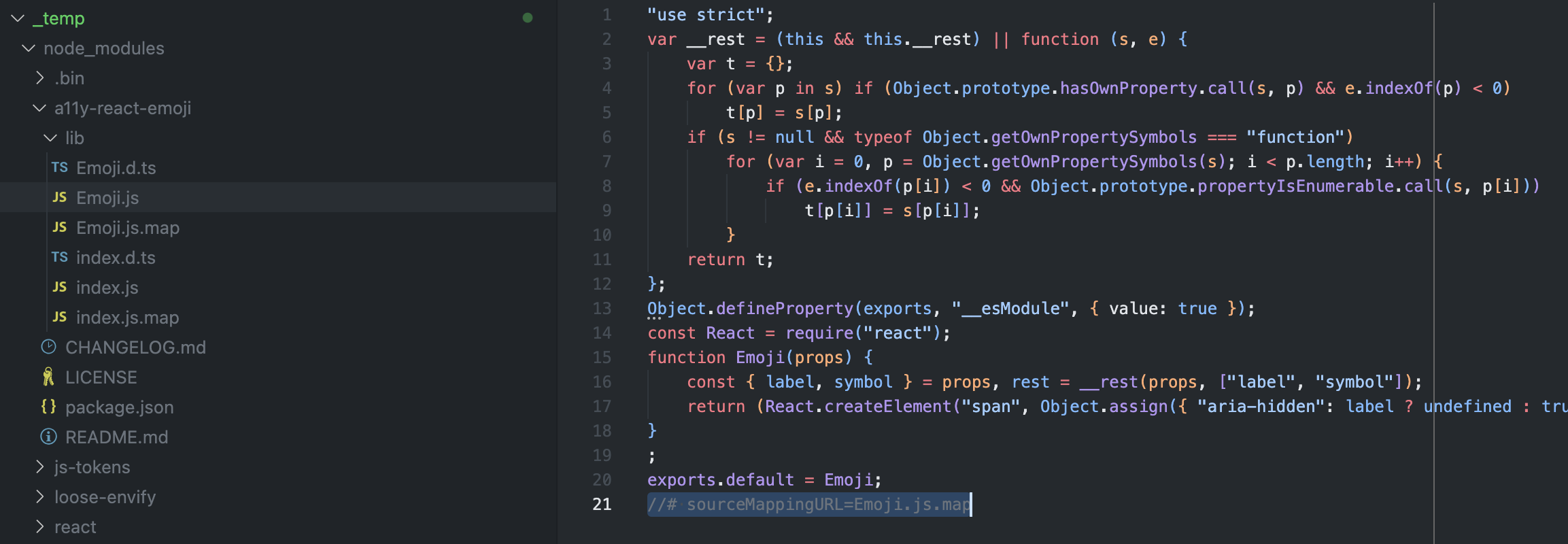Viewport: 1568px width, 544px height.
Task: Select the react folder label
Action: pos(75,527)
